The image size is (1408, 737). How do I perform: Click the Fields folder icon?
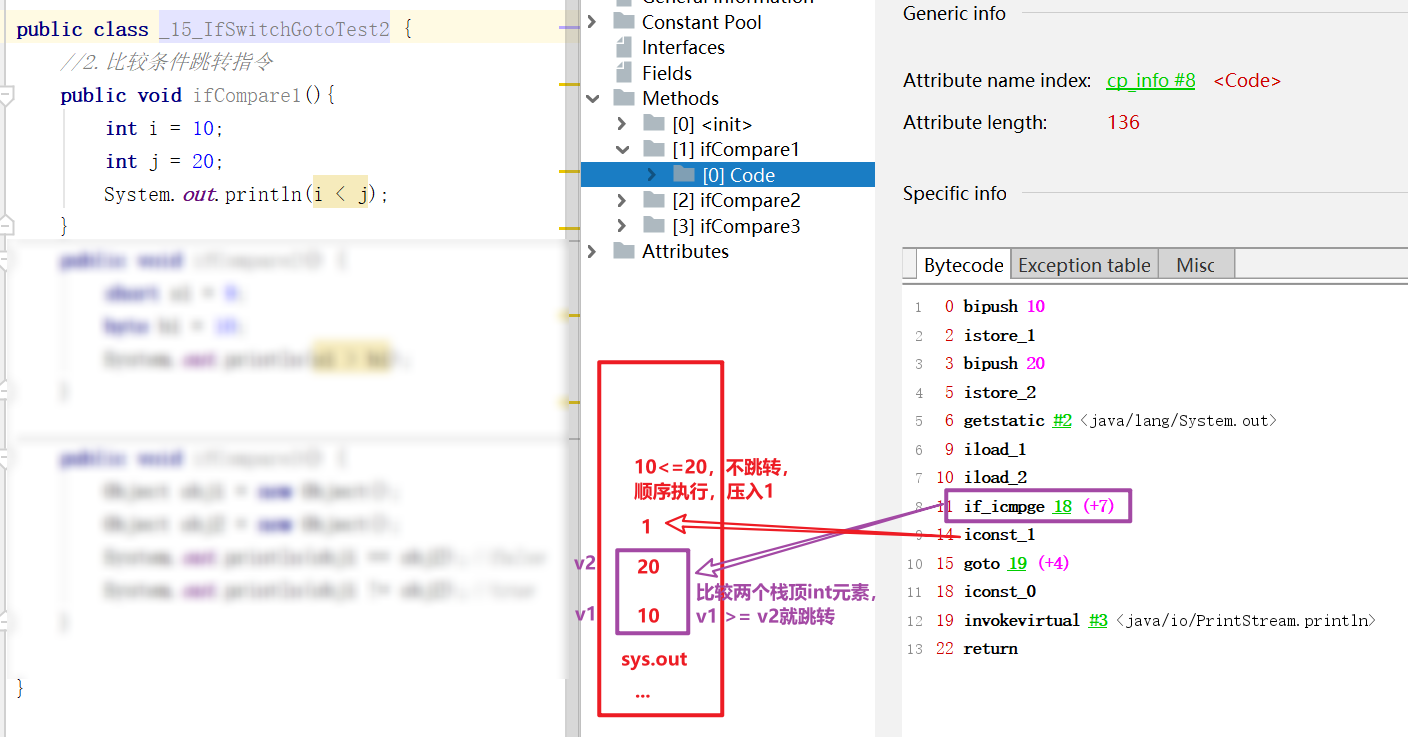(x=624, y=73)
